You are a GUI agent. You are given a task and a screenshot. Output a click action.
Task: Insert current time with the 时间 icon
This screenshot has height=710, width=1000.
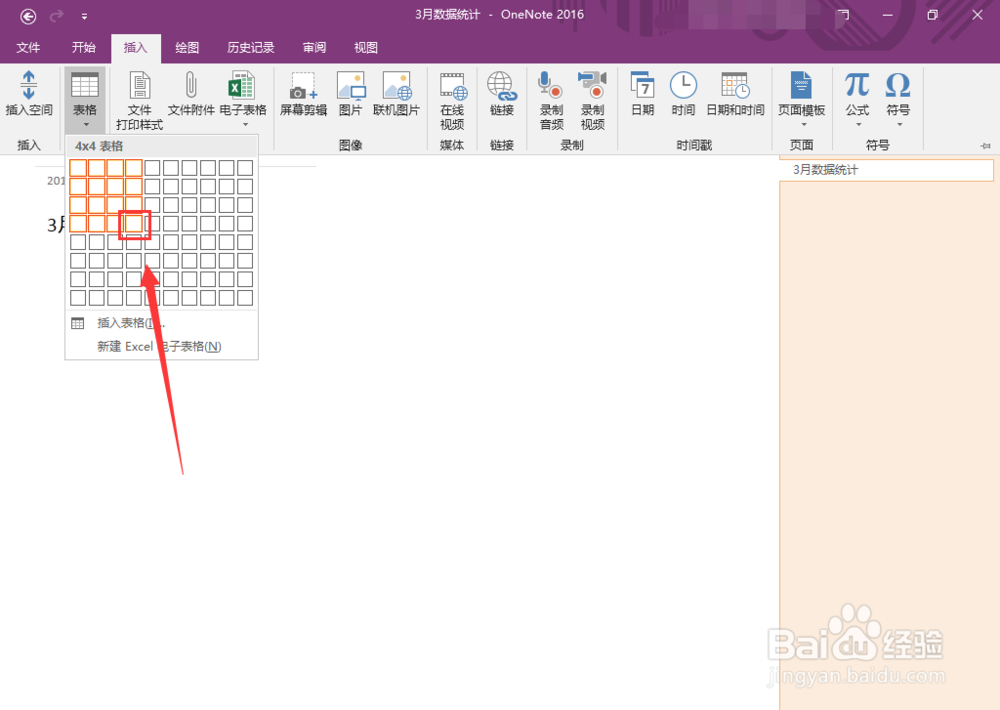[x=682, y=95]
